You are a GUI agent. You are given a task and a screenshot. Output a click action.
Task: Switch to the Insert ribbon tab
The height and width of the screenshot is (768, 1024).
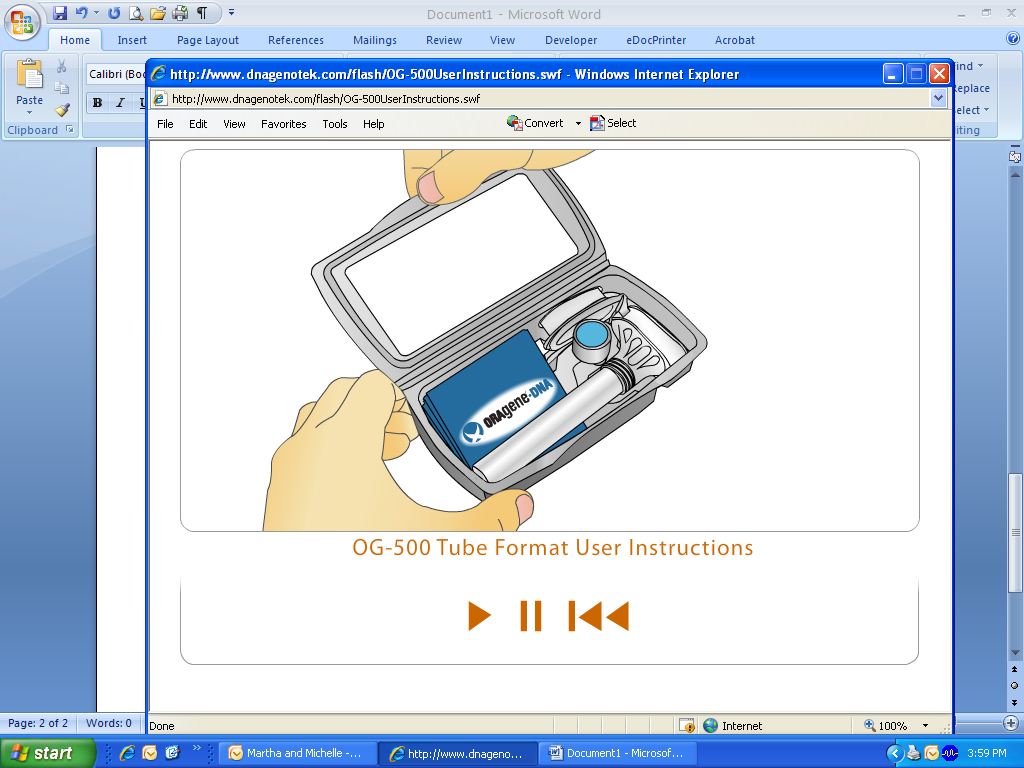(x=132, y=40)
